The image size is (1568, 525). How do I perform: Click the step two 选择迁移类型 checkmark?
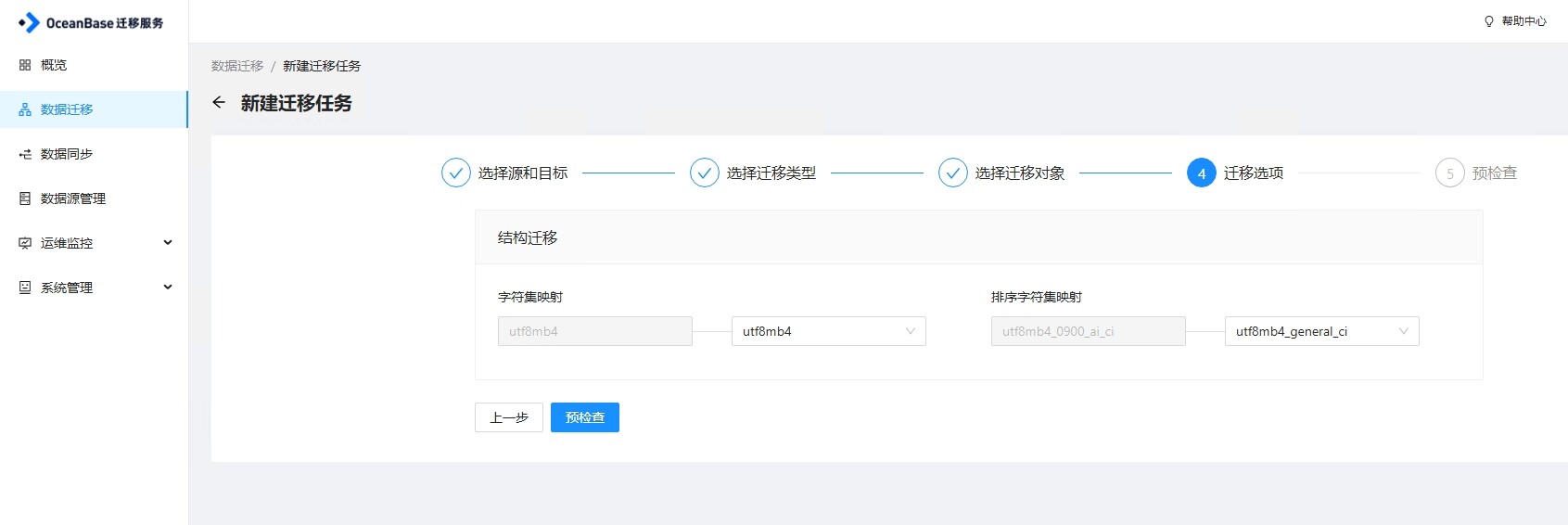point(705,173)
